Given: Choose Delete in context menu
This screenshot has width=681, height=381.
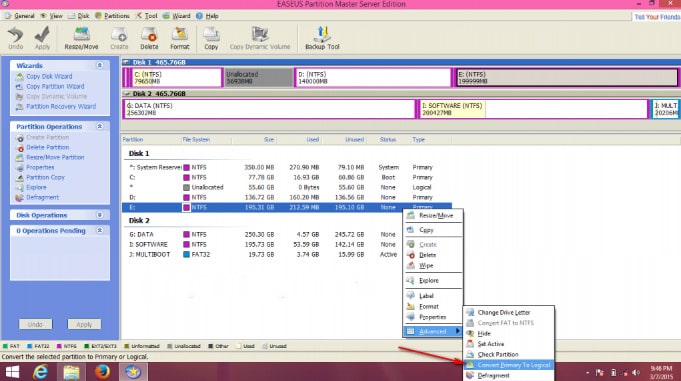Looking at the screenshot, I should click(433, 255).
